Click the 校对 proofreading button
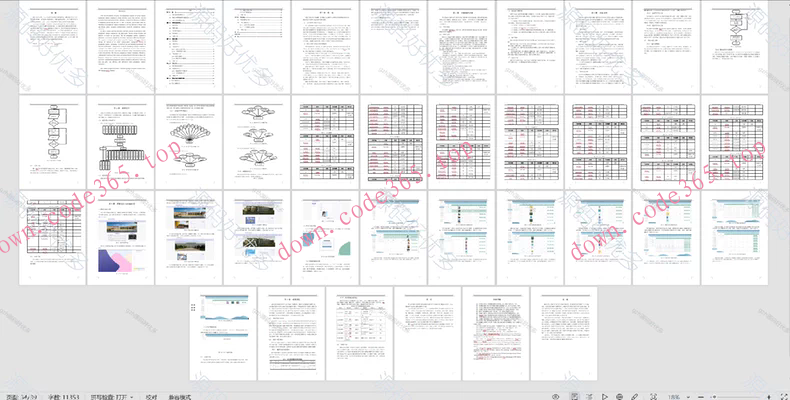Image resolution: width=790 pixels, height=400 pixels. (151, 397)
